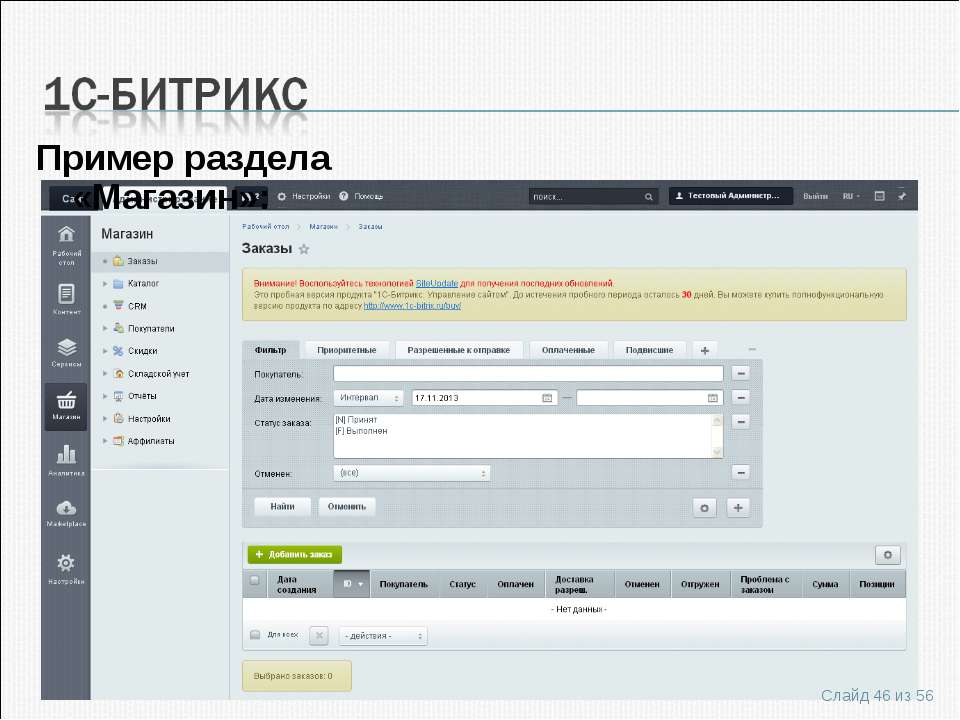Screen dimensions: 960x720
Task: Open the 1c-bitrix.ru/buy link
Action: click(x=412, y=306)
